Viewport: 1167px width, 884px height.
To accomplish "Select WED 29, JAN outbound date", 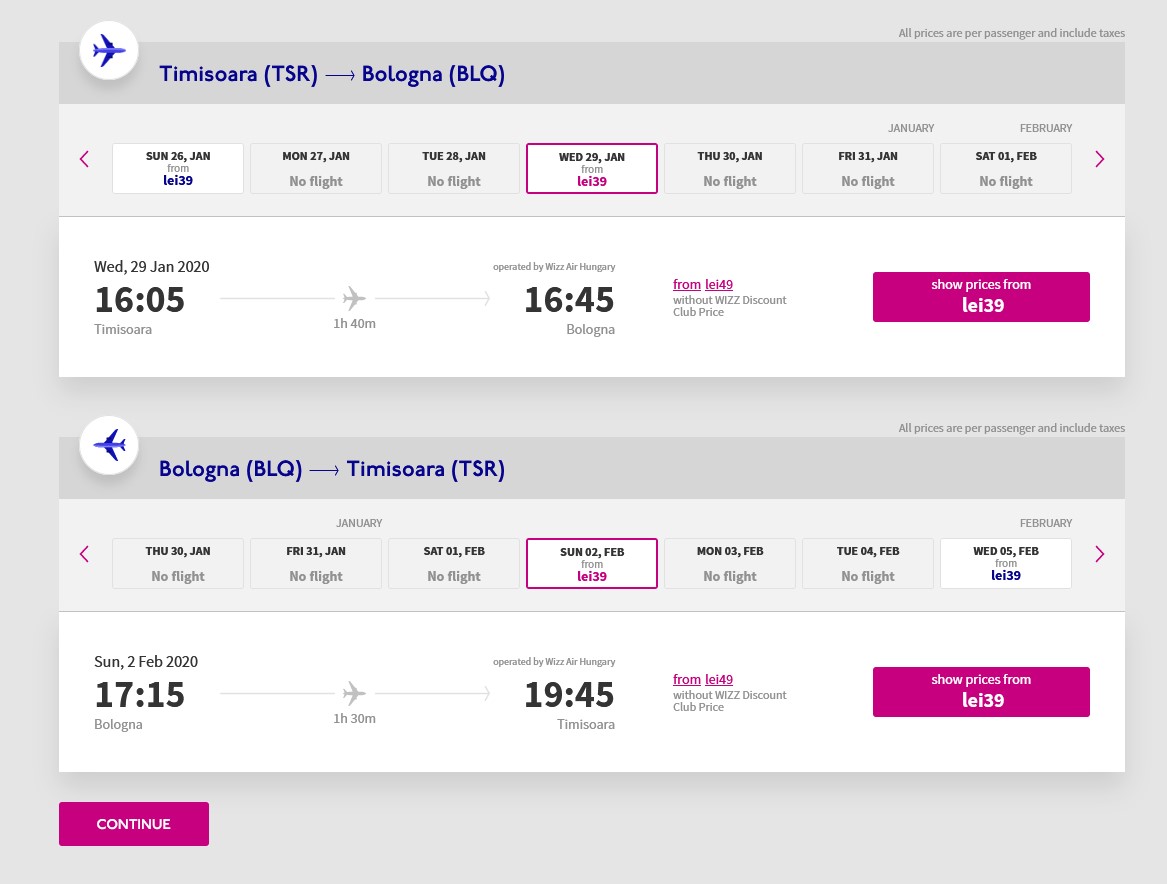I will [592, 168].
